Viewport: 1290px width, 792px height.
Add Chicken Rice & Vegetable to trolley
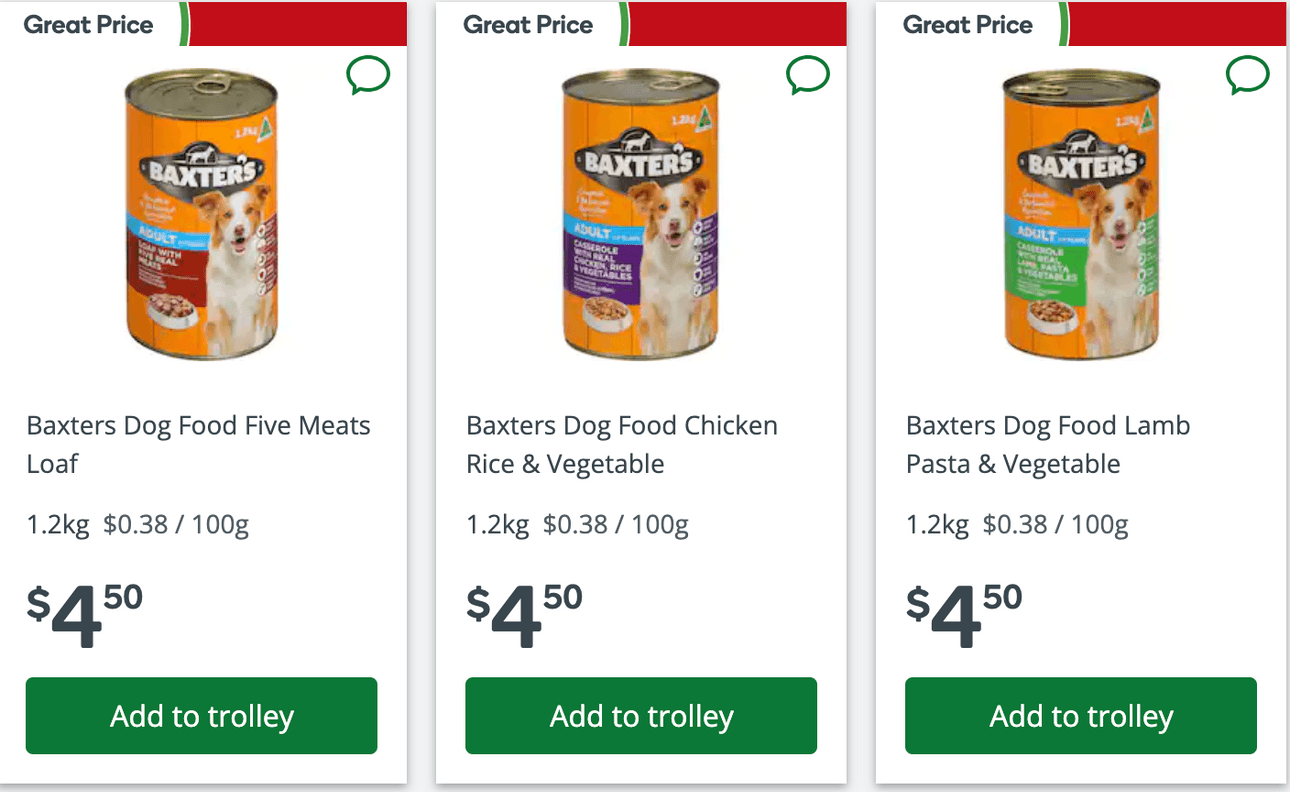point(641,716)
